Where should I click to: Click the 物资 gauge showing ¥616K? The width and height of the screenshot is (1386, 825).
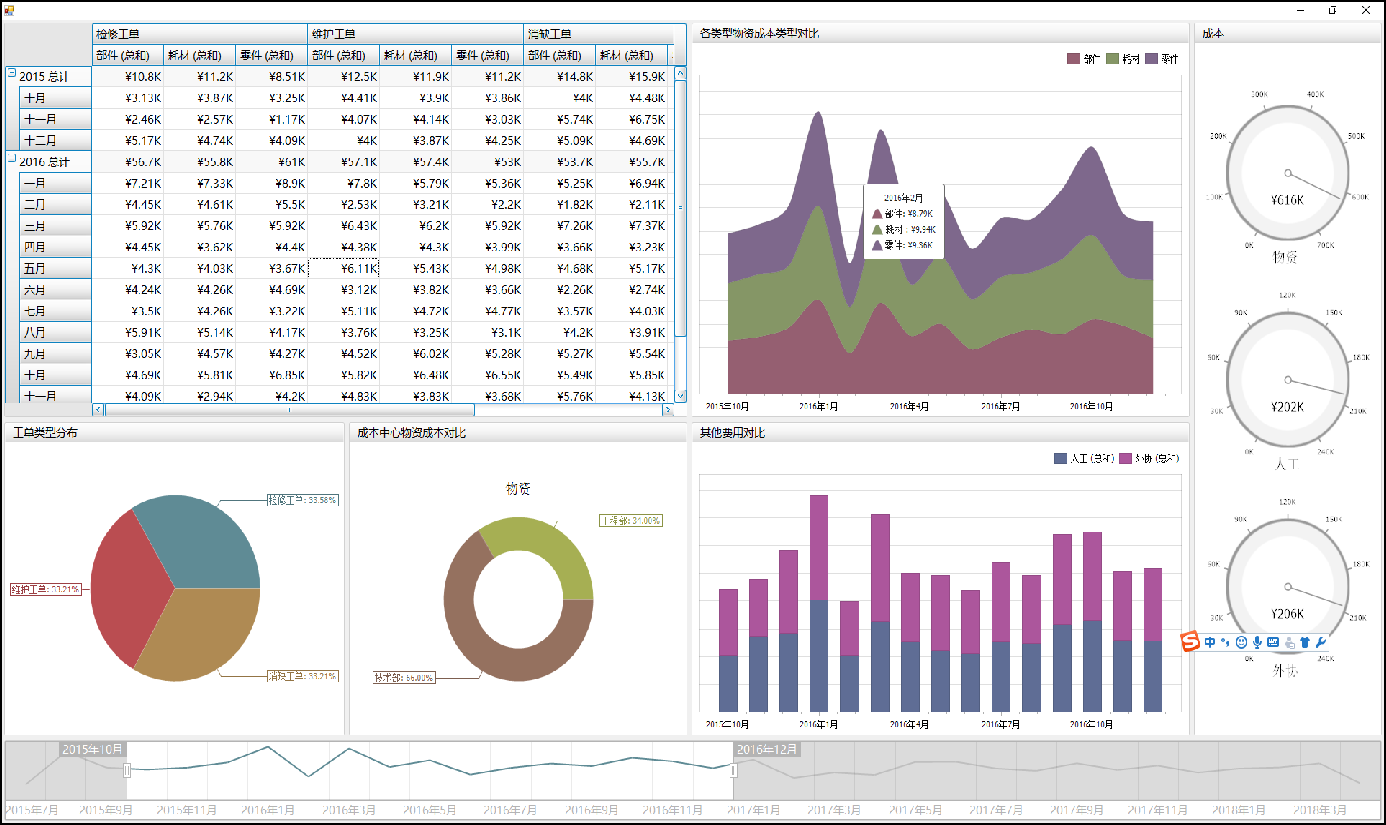coord(1287,171)
